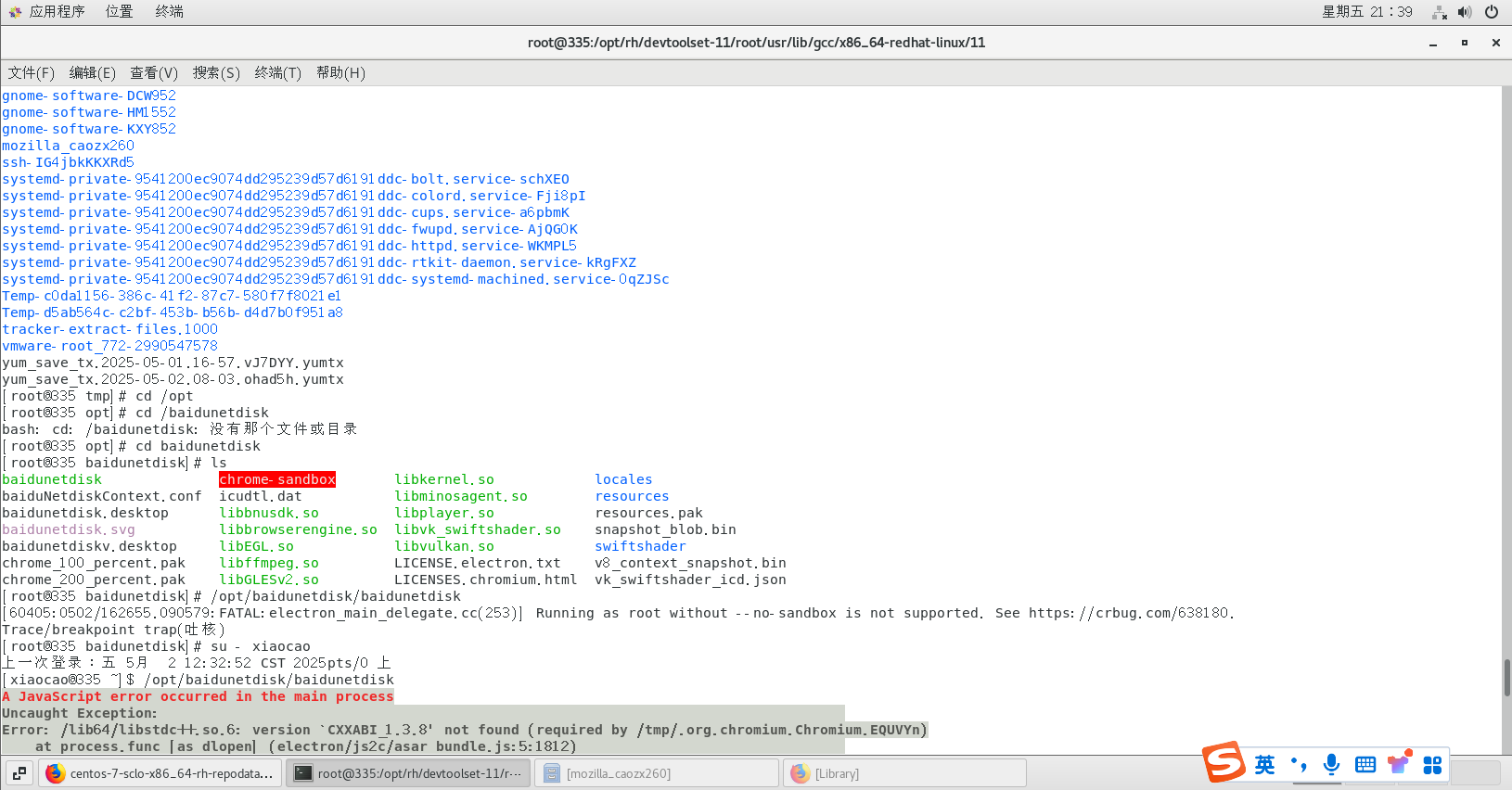
Task: Click the text snapshot_blob.bin
Action: click(x=665, y=529)
